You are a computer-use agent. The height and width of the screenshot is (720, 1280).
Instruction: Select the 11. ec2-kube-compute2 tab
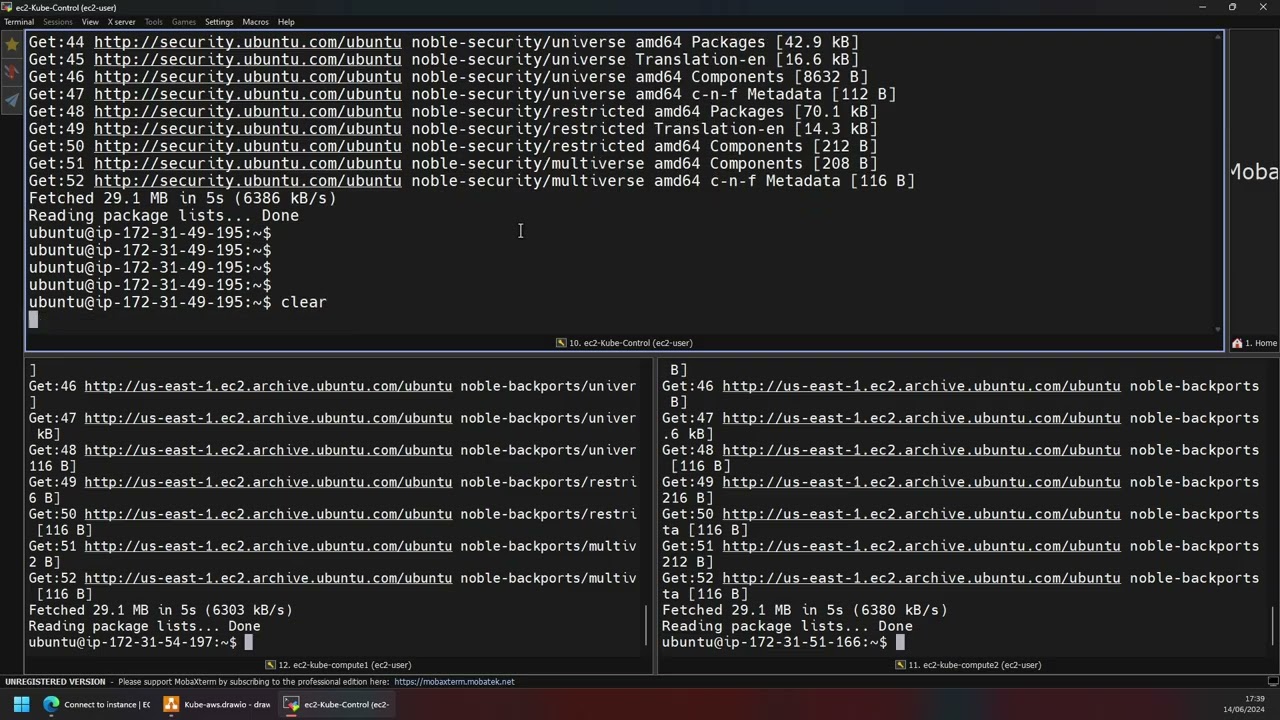[968, 665]
